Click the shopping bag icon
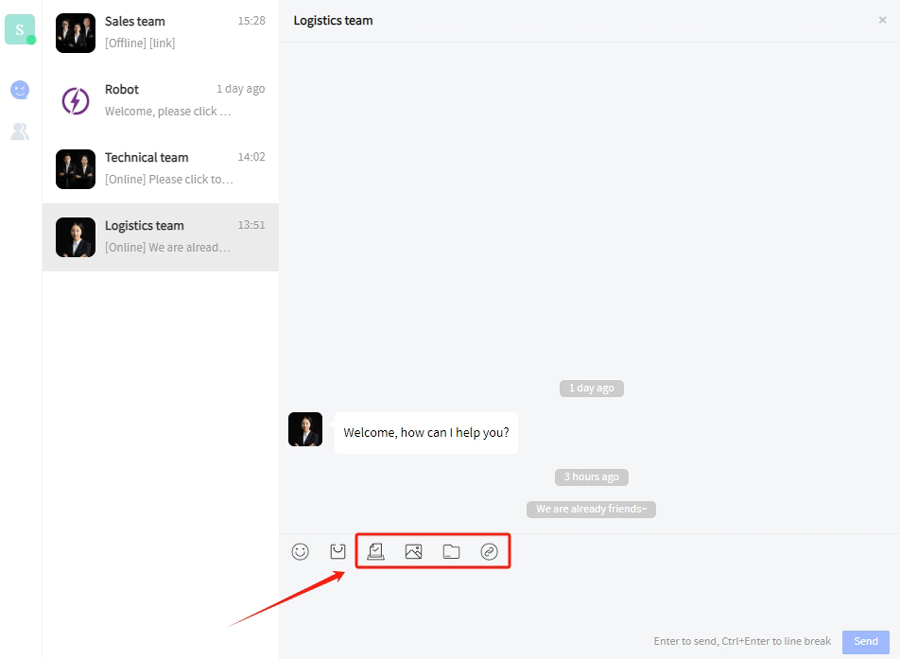This screenshot has height=659, width=900. [338, 551]
